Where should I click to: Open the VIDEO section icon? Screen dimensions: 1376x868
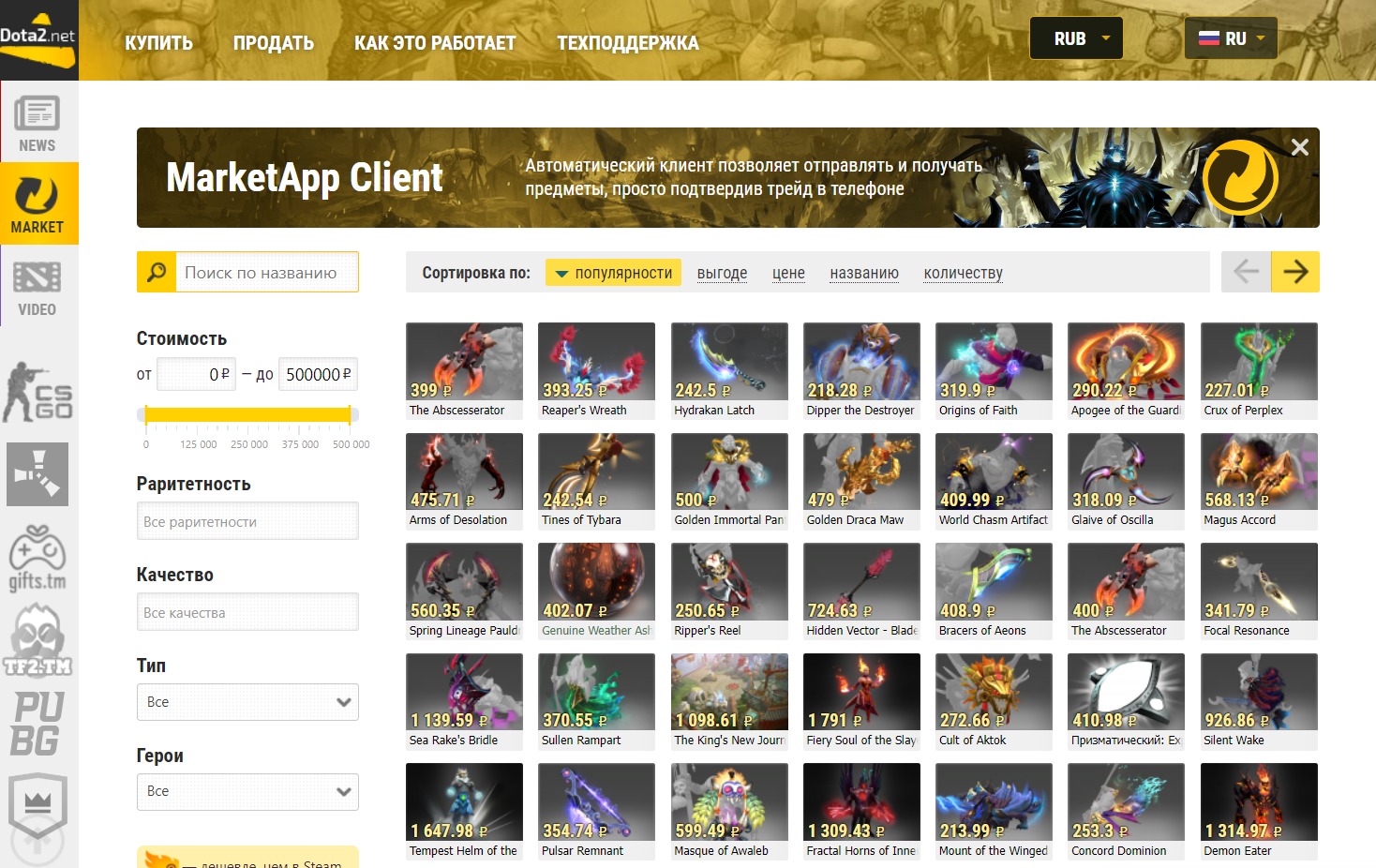click(37, 287)
